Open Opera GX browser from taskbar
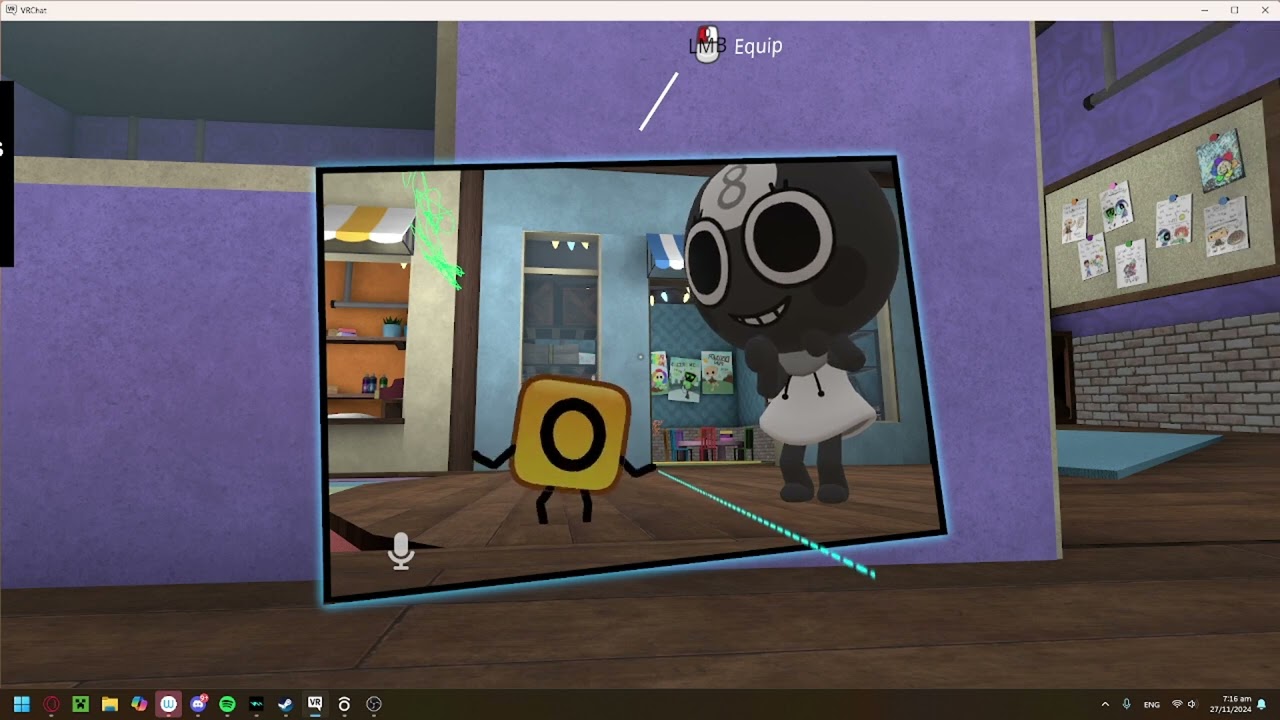The image size is (1280, 720). 51,704
